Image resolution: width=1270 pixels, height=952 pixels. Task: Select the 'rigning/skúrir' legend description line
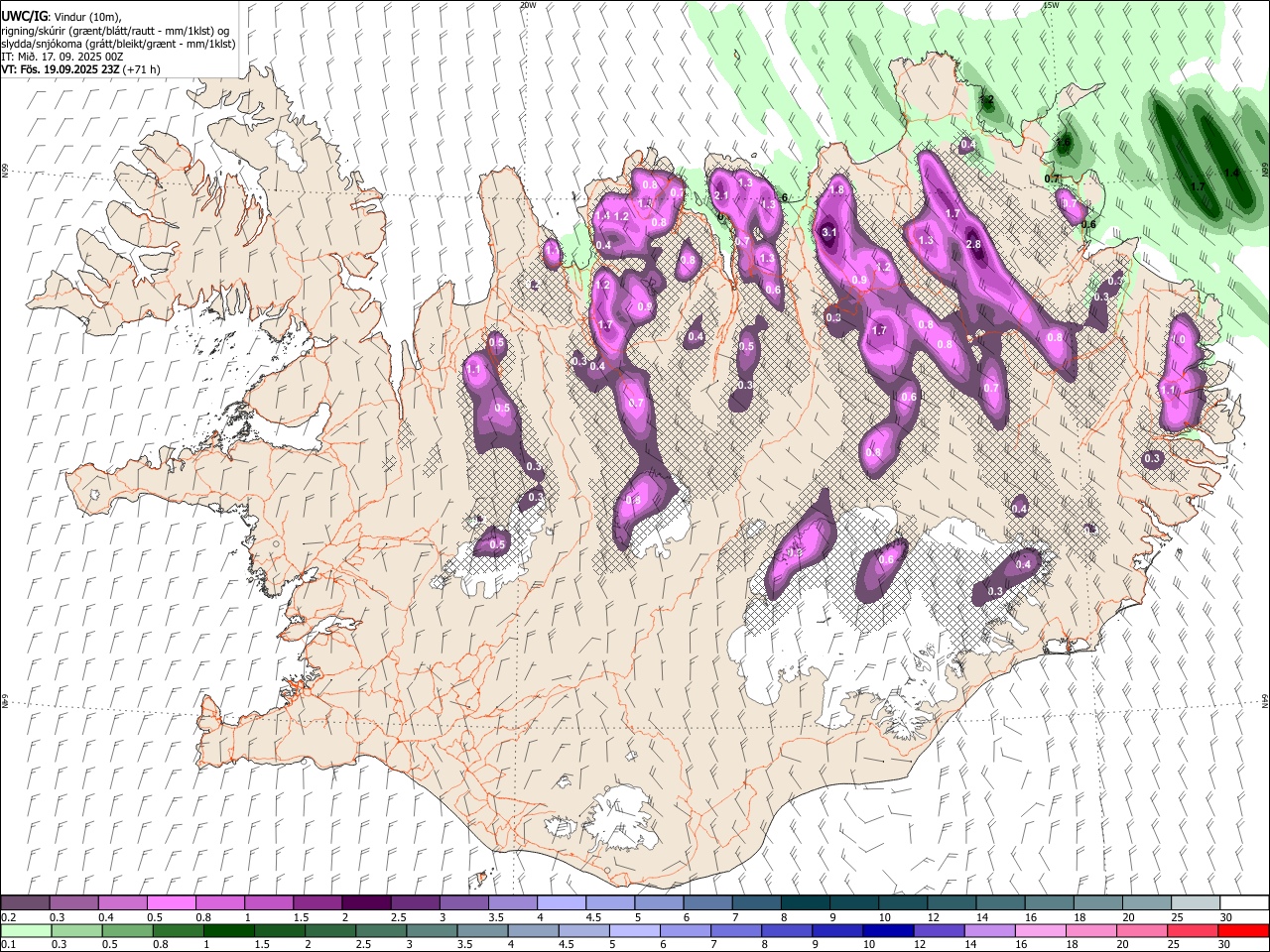117,31
